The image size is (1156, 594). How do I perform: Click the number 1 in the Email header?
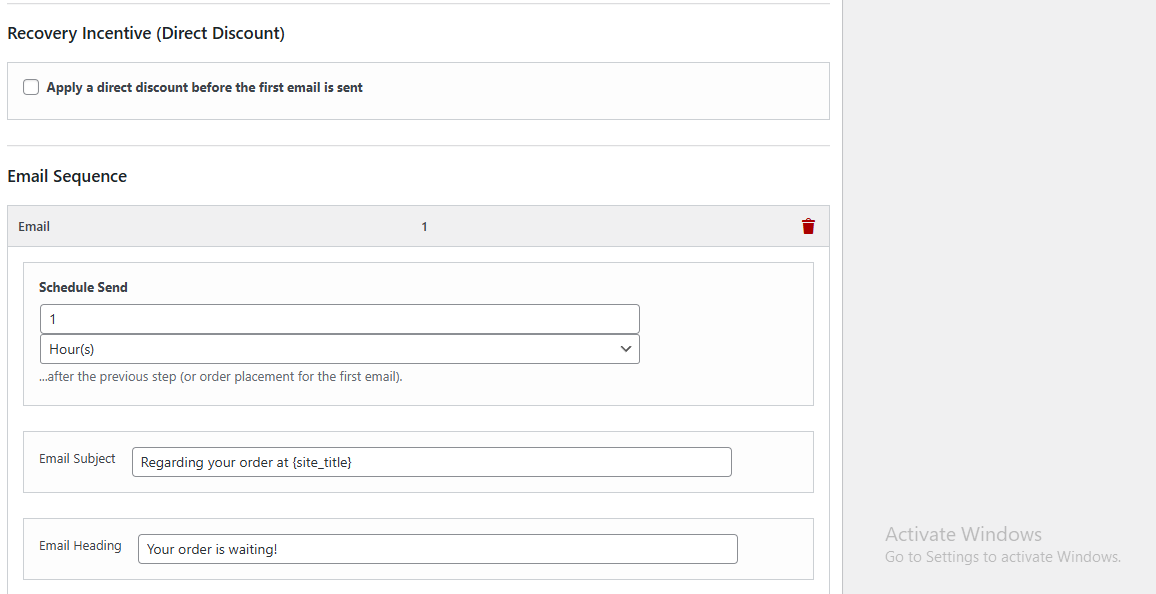tap(424, 226)
